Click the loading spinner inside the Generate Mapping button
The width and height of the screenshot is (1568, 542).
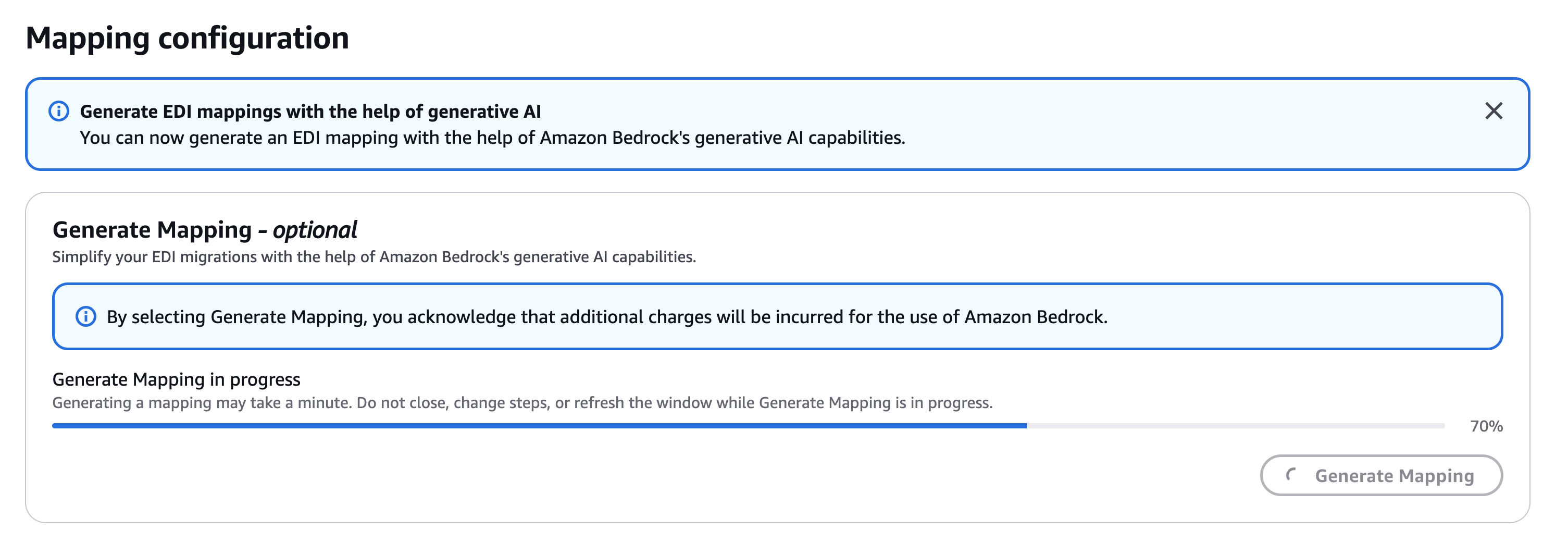click(1290, 475)
